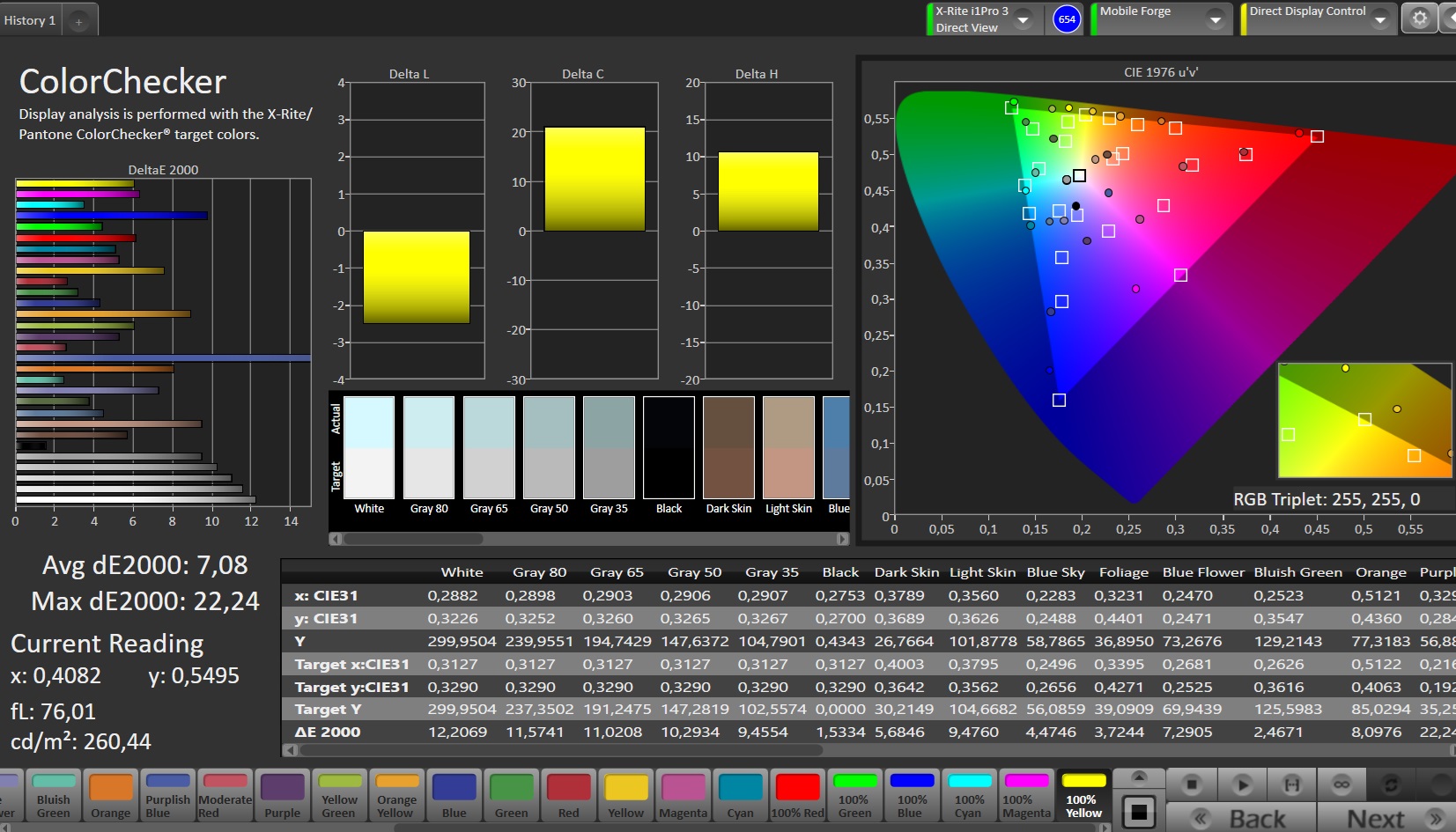Select the 100% Magenta color patch

[1026, 796]
